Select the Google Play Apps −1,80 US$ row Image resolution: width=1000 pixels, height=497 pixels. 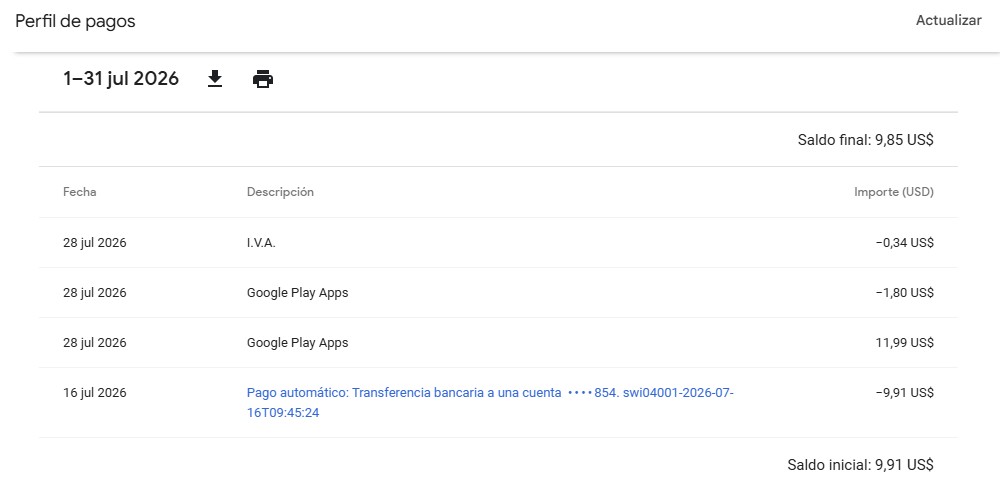(x=498, y=292)
